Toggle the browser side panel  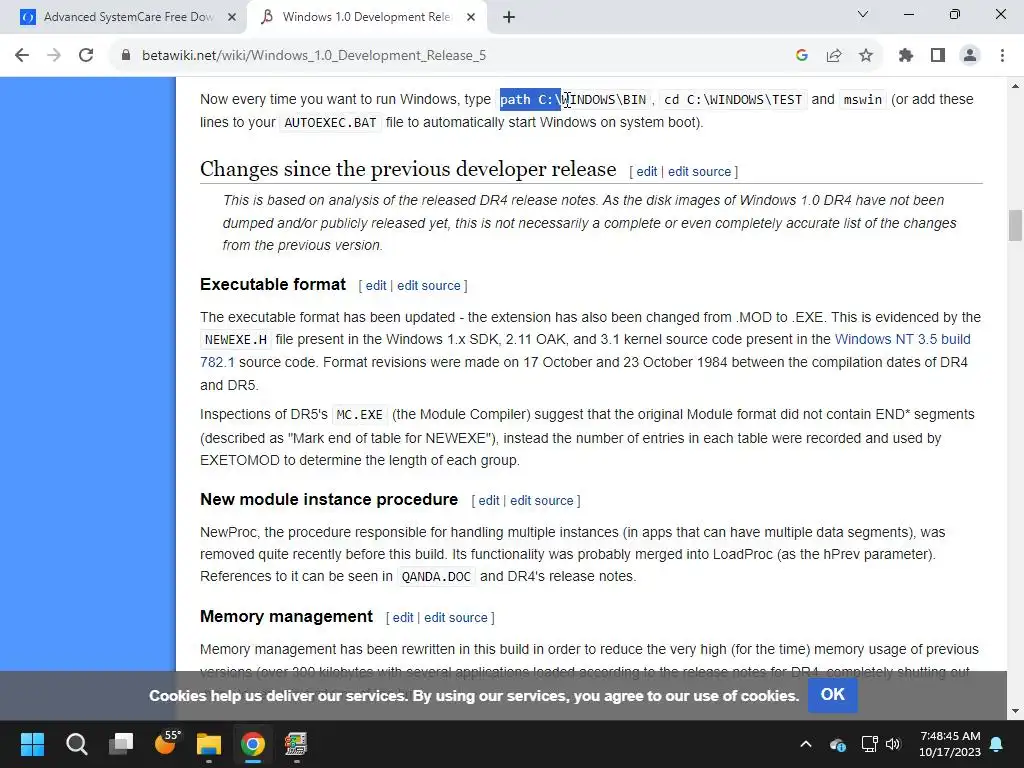tap(938, 56)
